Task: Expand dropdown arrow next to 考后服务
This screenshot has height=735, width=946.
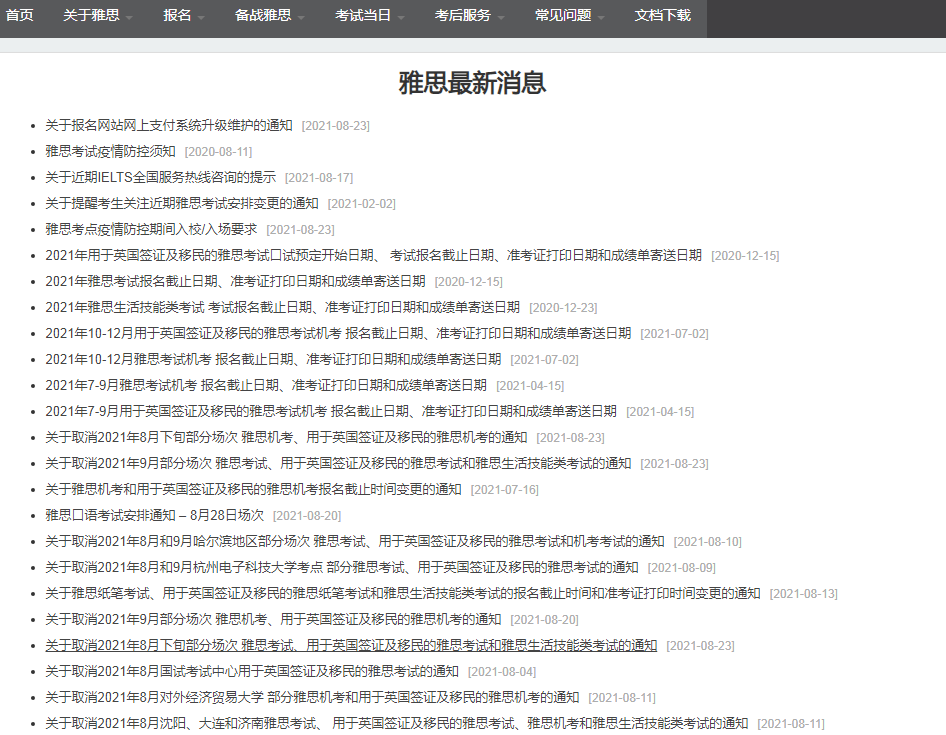Action: tap(501, 18)
